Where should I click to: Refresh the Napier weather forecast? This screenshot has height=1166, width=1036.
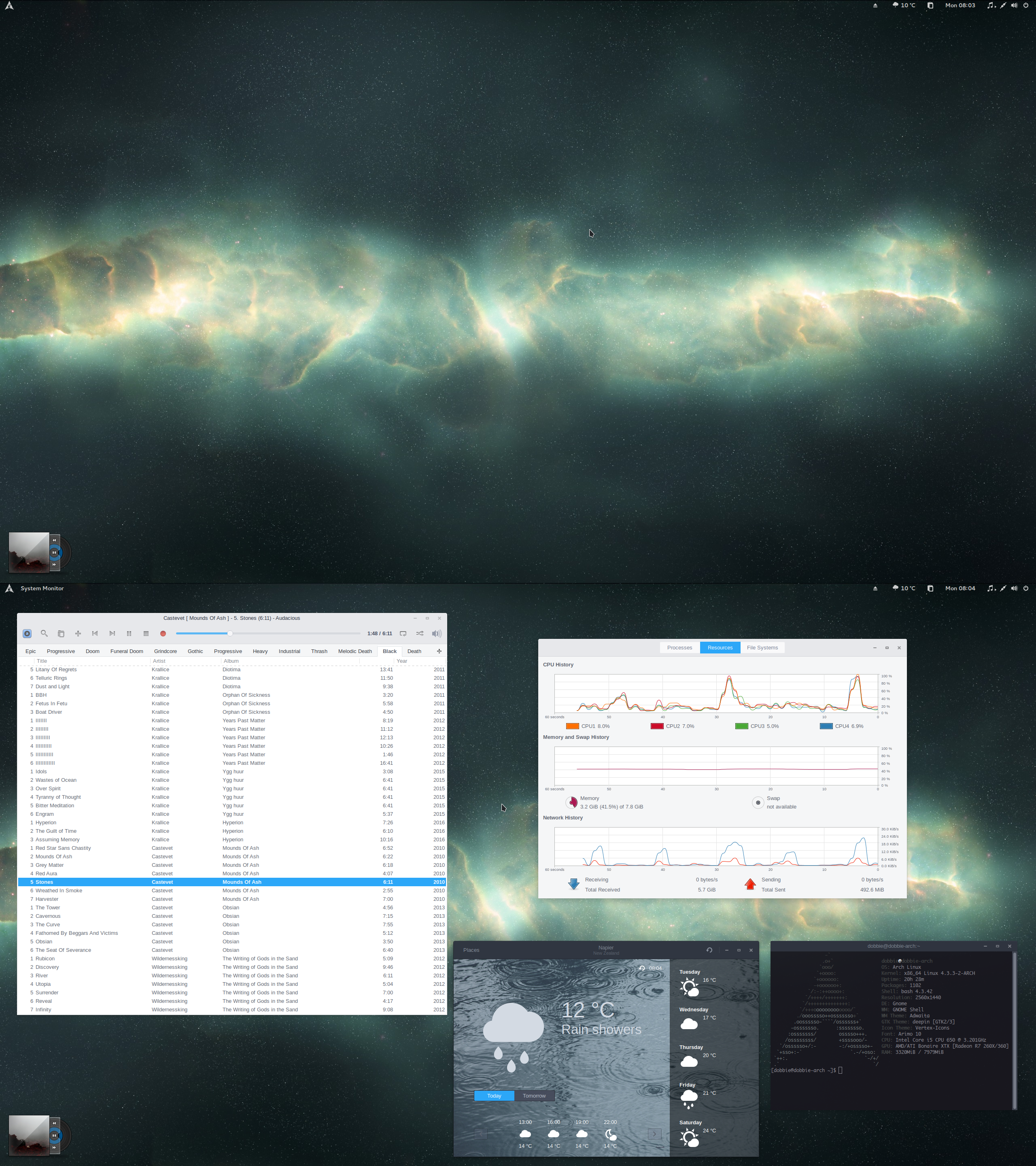[709, 950]
